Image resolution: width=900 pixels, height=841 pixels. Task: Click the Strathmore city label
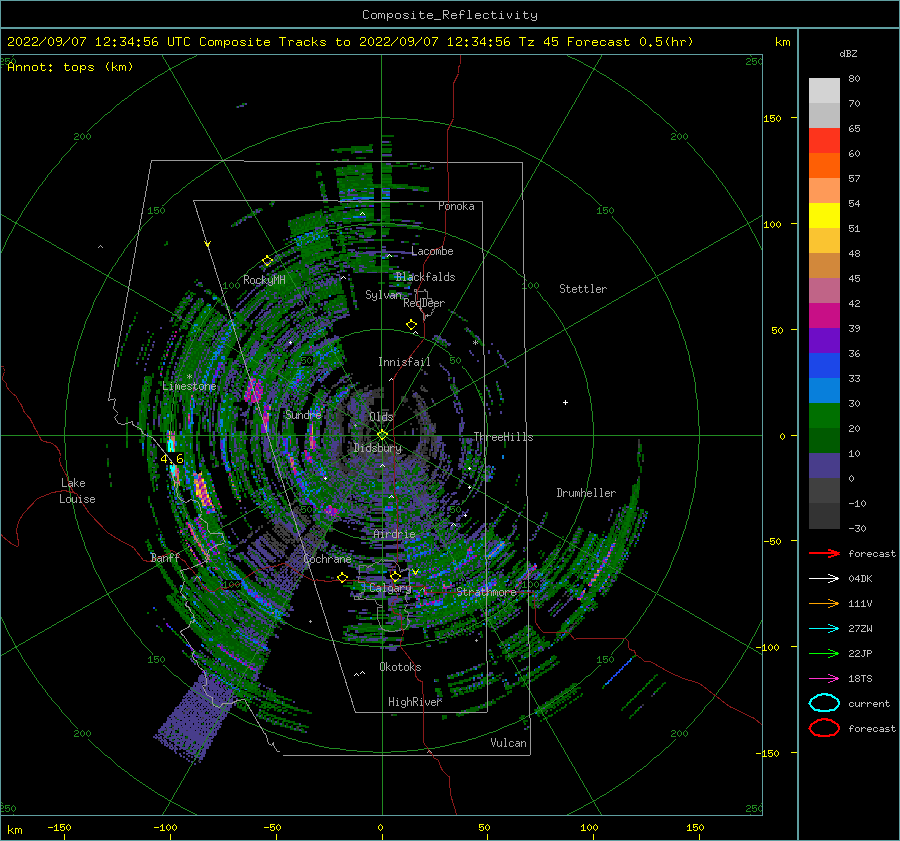pyautogui.click(x=487, y=591)
